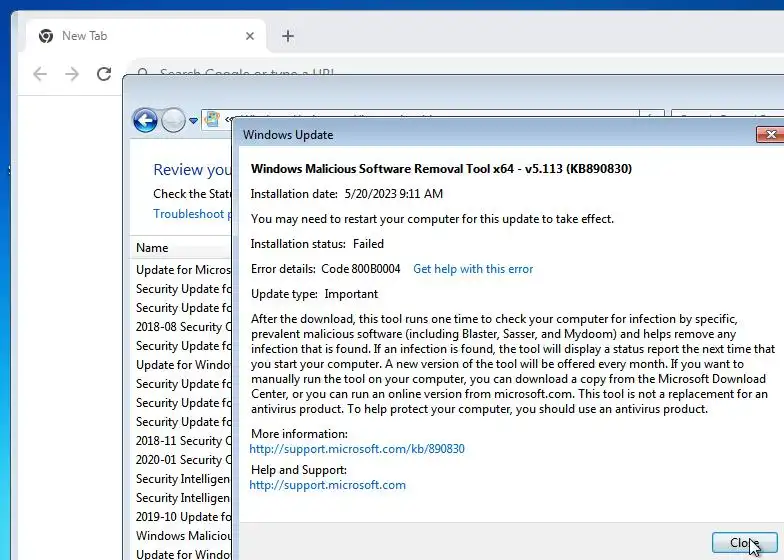Screen dimensions: 784x560
Task: Reload the page in Chrome
Action: 104,74
